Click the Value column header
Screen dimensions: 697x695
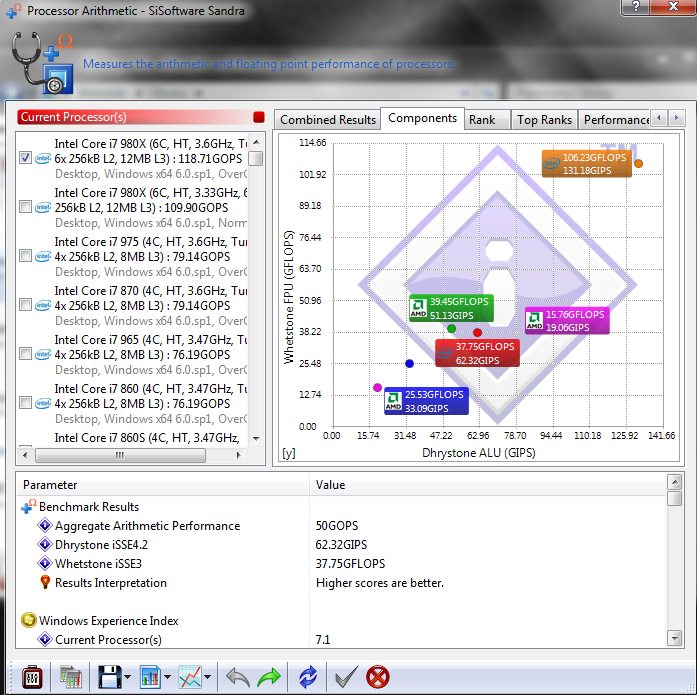click(488, 485)
